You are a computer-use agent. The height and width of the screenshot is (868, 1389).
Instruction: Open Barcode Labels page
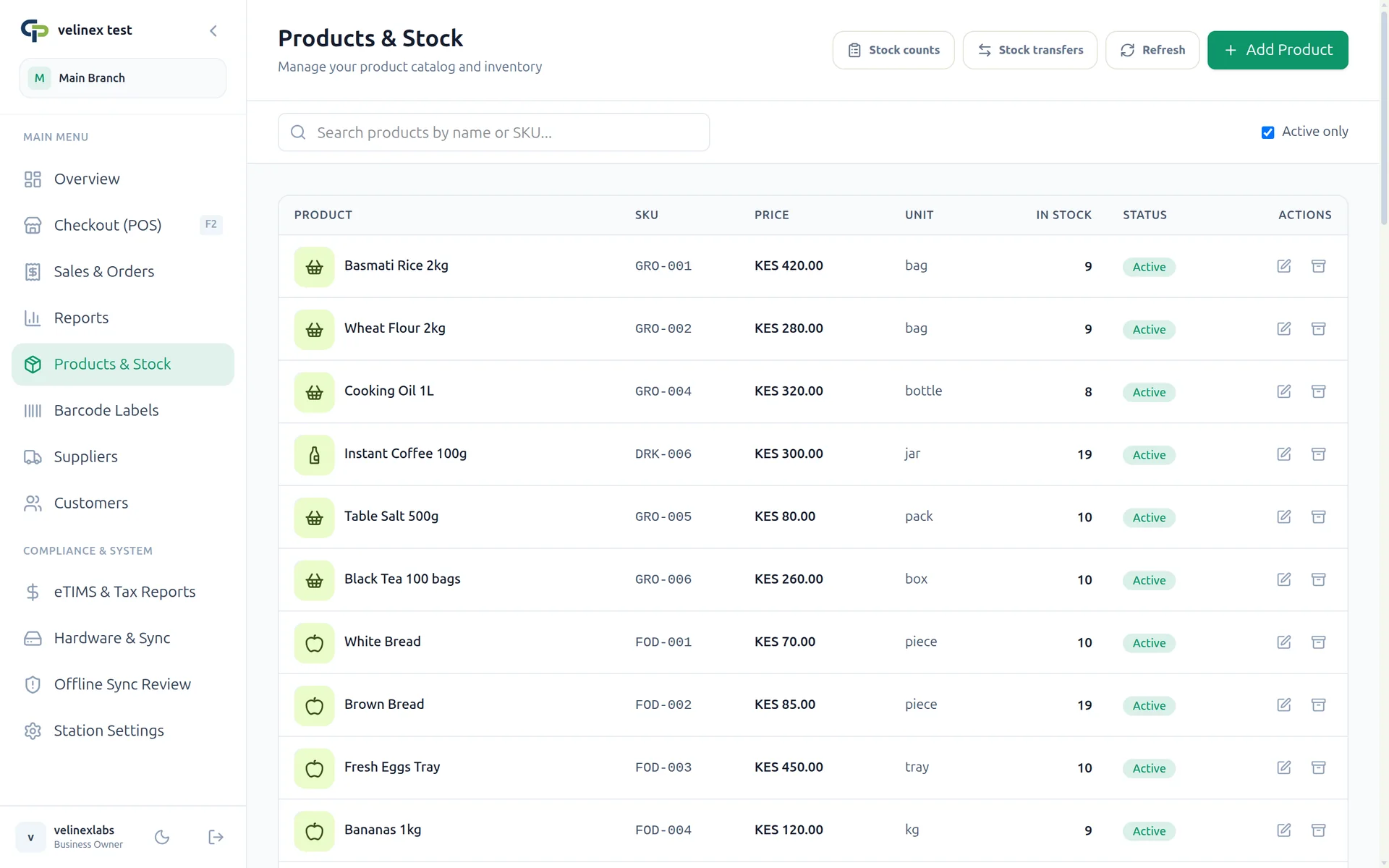point(123,410)
